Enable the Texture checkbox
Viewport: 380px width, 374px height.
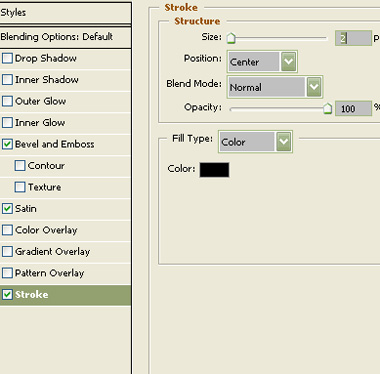tap(20, 187)
